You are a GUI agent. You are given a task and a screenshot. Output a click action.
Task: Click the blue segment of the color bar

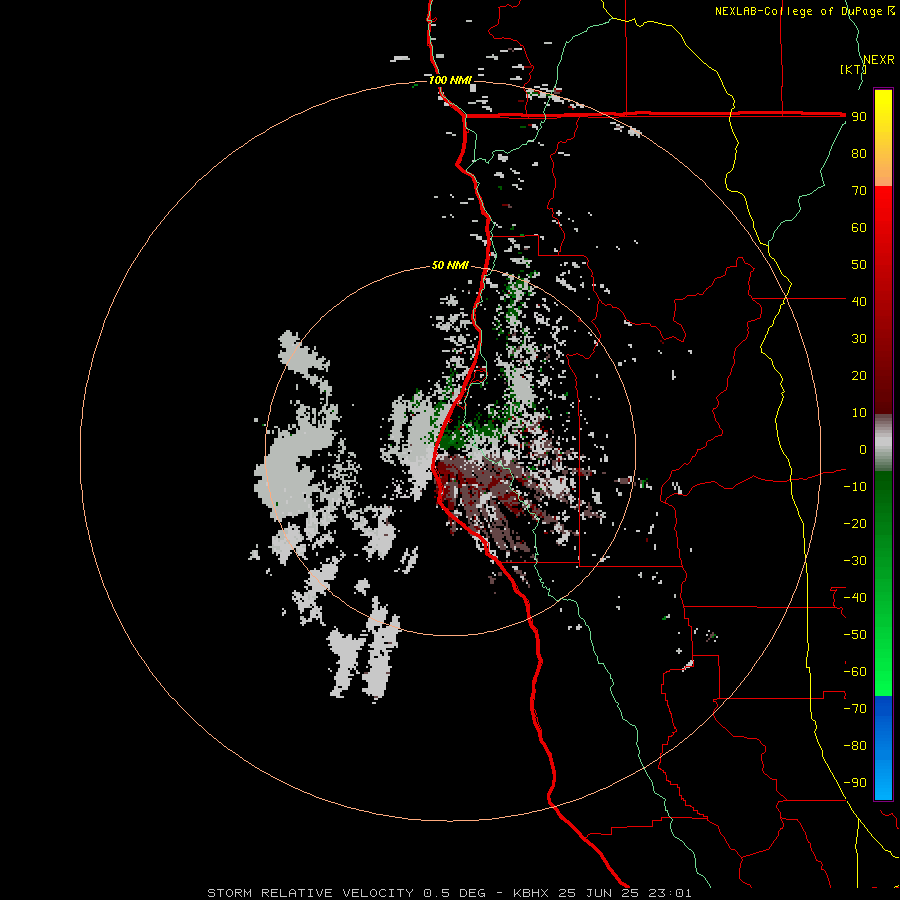883,748
